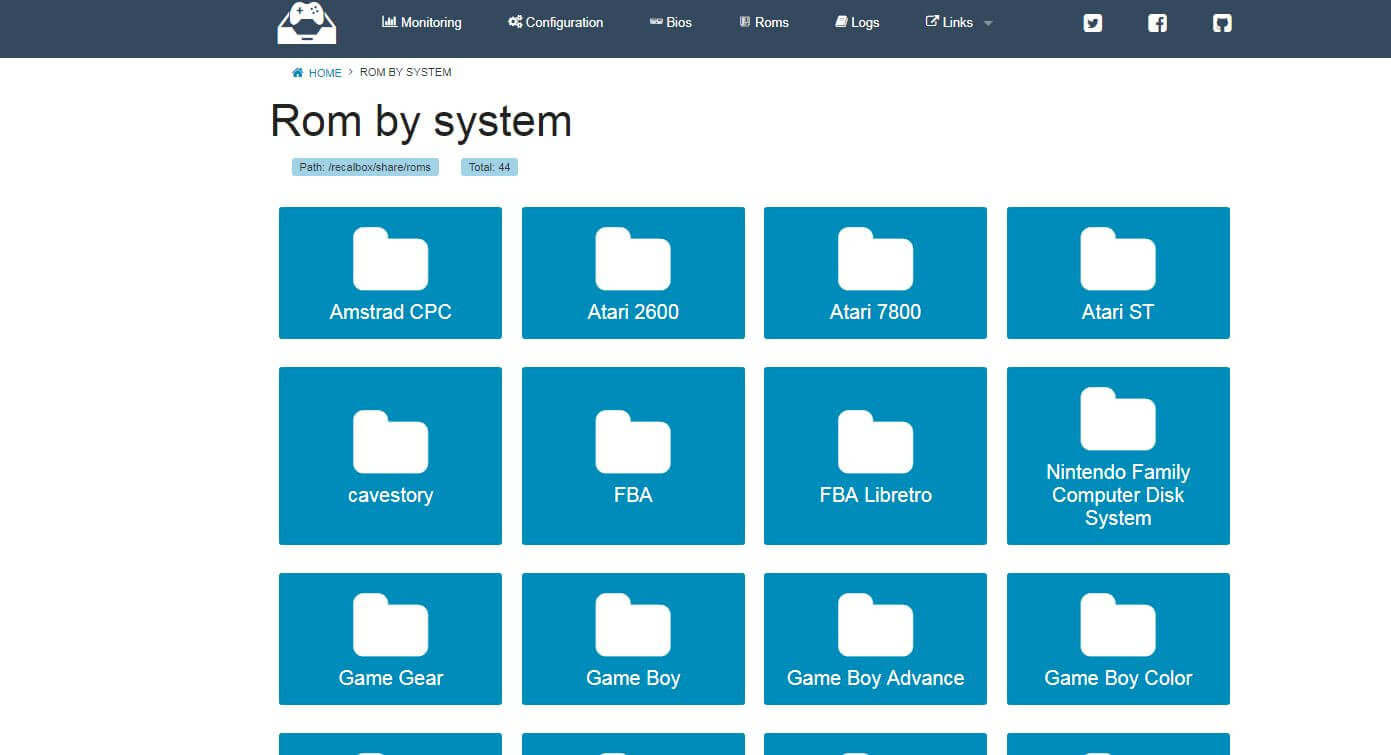This screenshot has width=1391, height=755.
Task: Click the Rom by system heading
Action: coord(421,121)
